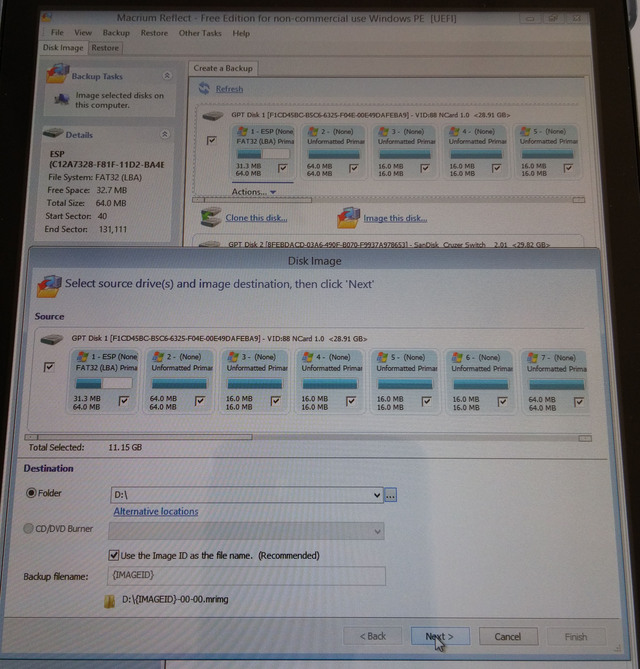640x669 pixels.
Task: Toggle Use the Image ID as file name
Action: coord(113,555)
